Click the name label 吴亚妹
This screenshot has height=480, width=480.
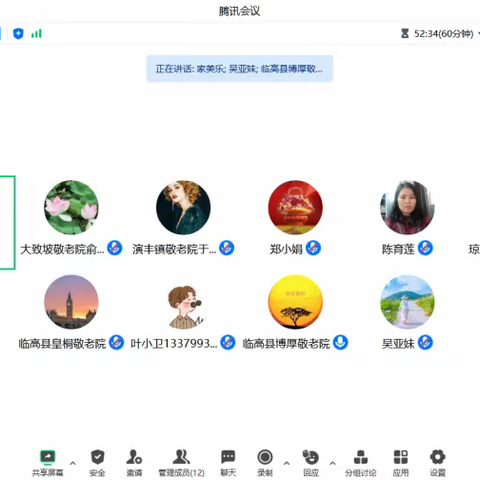click(x=398, y=343)
